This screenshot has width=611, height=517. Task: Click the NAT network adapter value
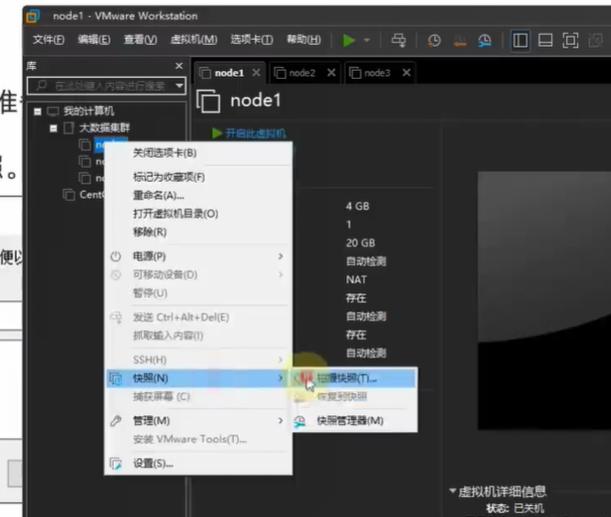click(356, 279)
